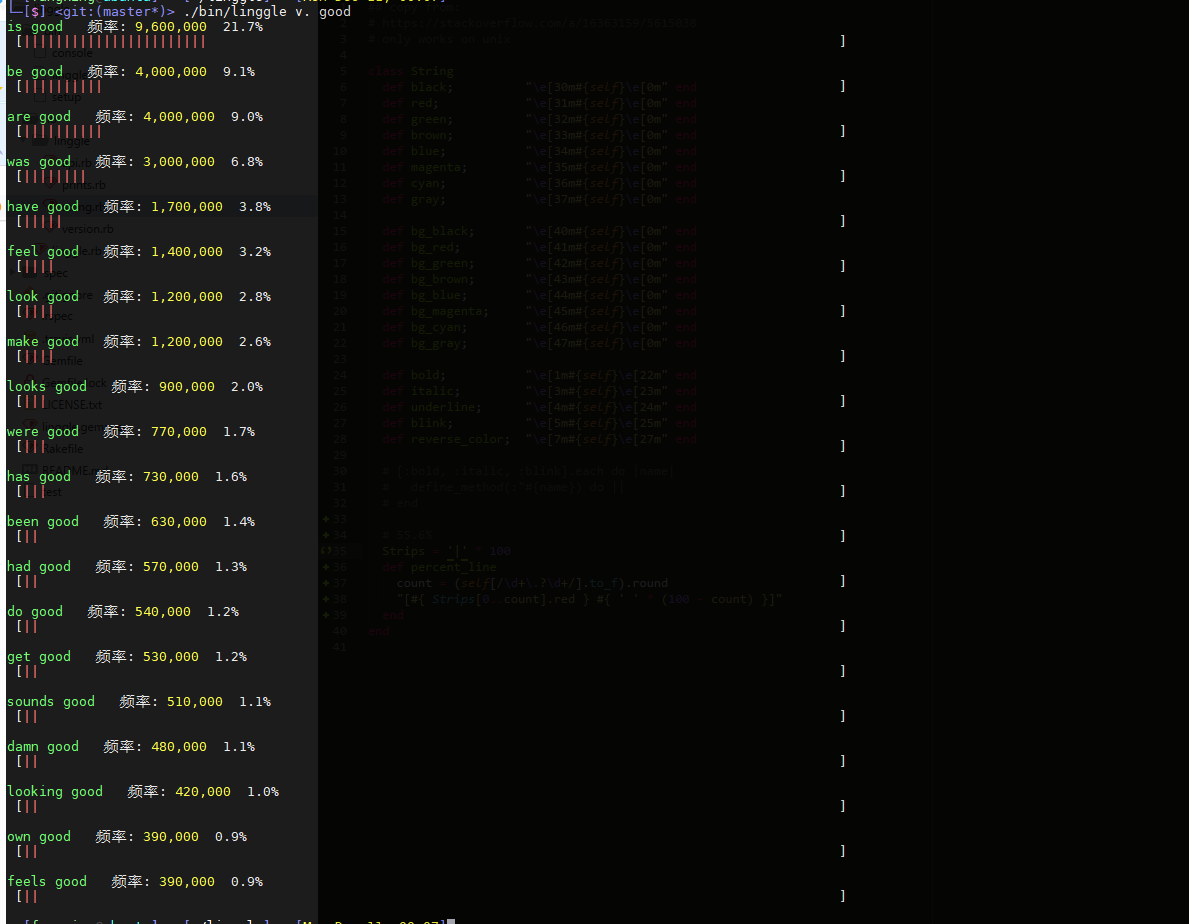Select the phrase 'damn good'
This screenshot has width=1189, height=924.
tap(42, 747)
